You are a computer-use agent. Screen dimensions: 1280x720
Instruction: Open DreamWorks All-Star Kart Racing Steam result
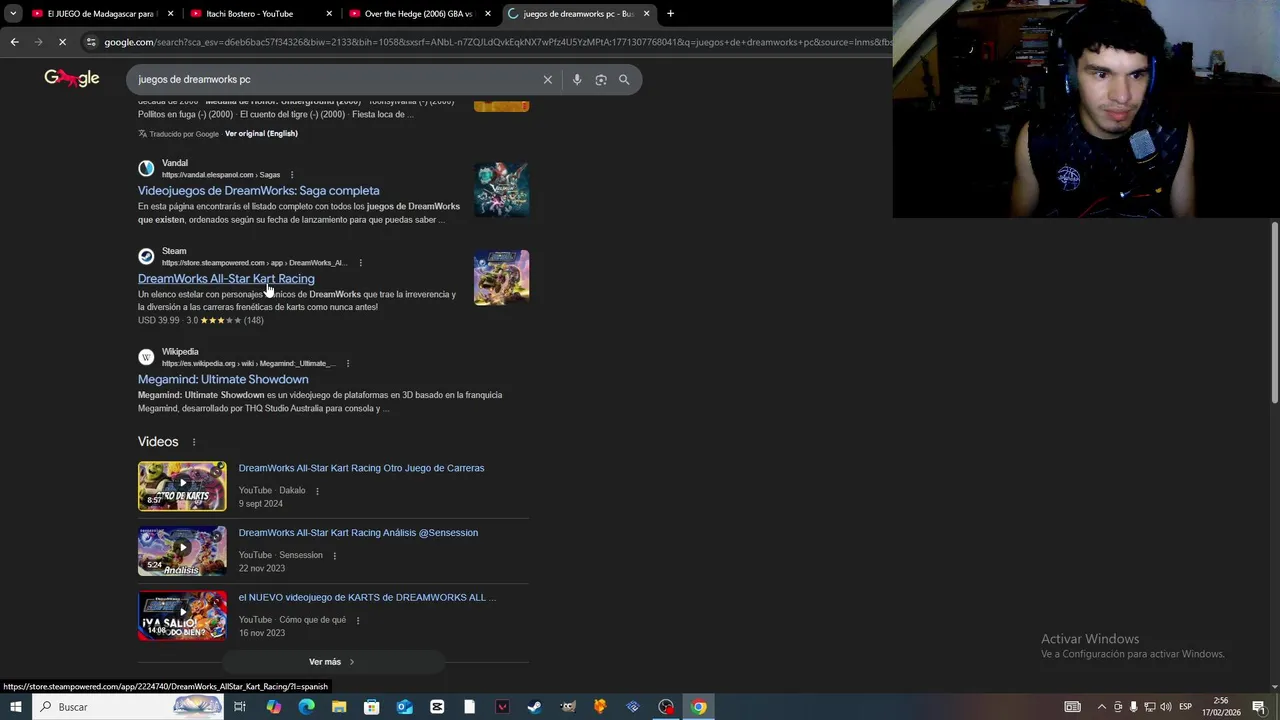226,278
